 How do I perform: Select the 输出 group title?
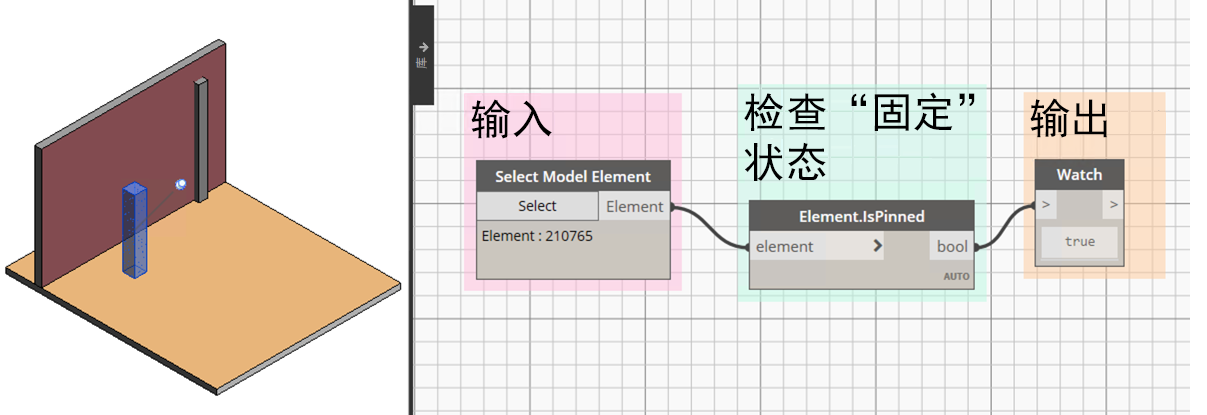coord(1070,120)
